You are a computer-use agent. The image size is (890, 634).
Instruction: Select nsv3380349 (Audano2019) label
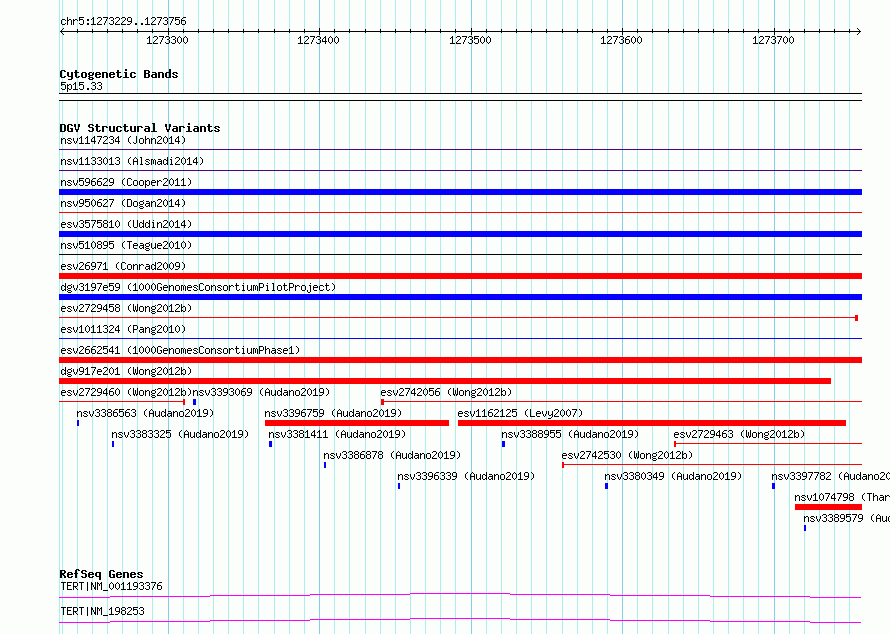click(673, 476)
